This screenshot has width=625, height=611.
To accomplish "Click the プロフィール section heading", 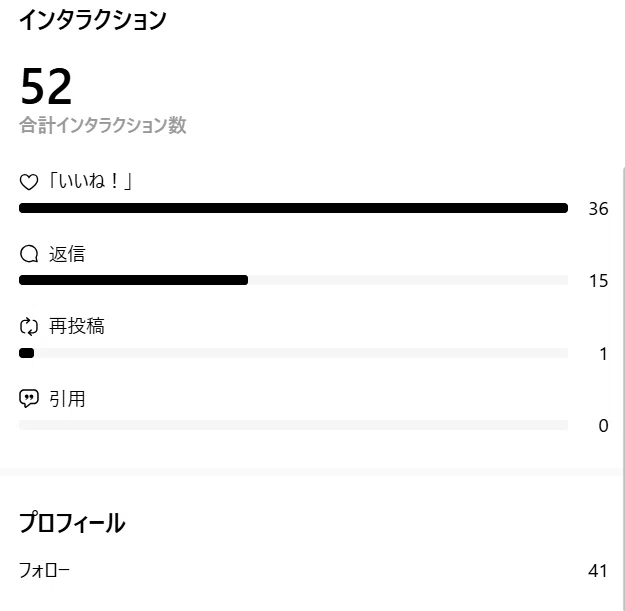I will [x=72, y=523].
